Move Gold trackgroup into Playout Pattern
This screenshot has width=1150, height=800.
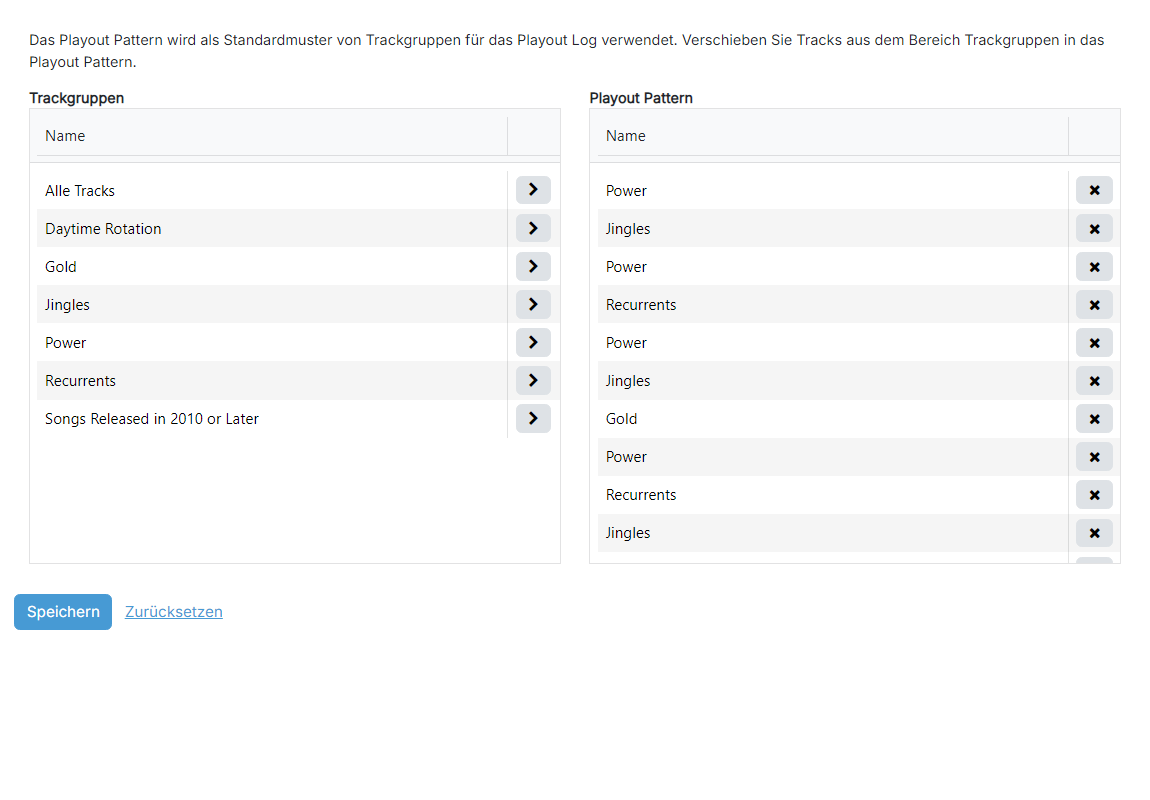[x=533, y=266]
